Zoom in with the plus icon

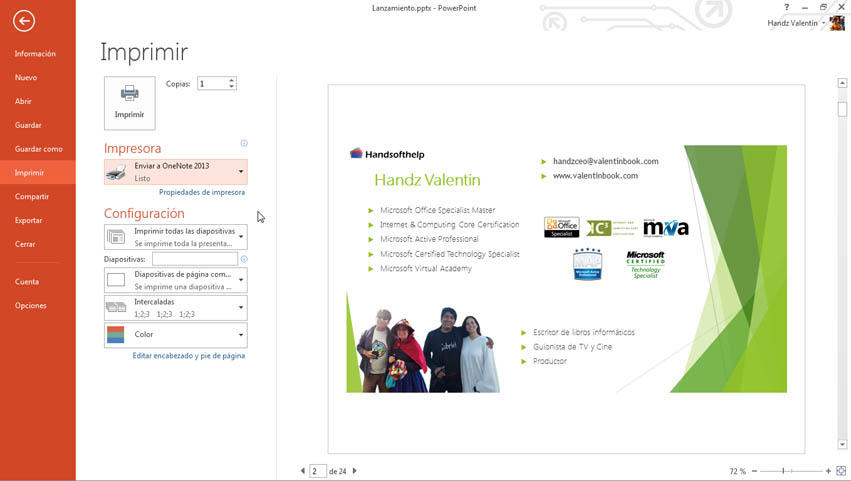pos(828,471)
